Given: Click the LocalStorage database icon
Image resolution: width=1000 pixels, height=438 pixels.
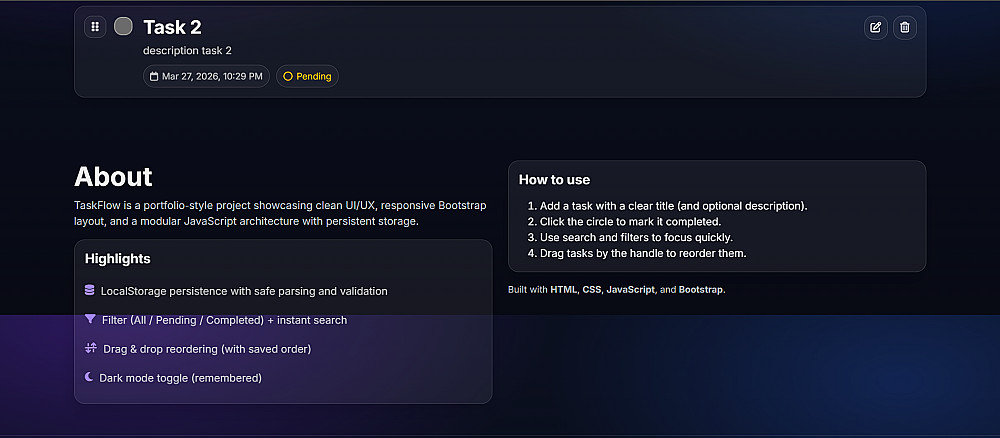Looking at the screenshot, I should pos(90,291).
